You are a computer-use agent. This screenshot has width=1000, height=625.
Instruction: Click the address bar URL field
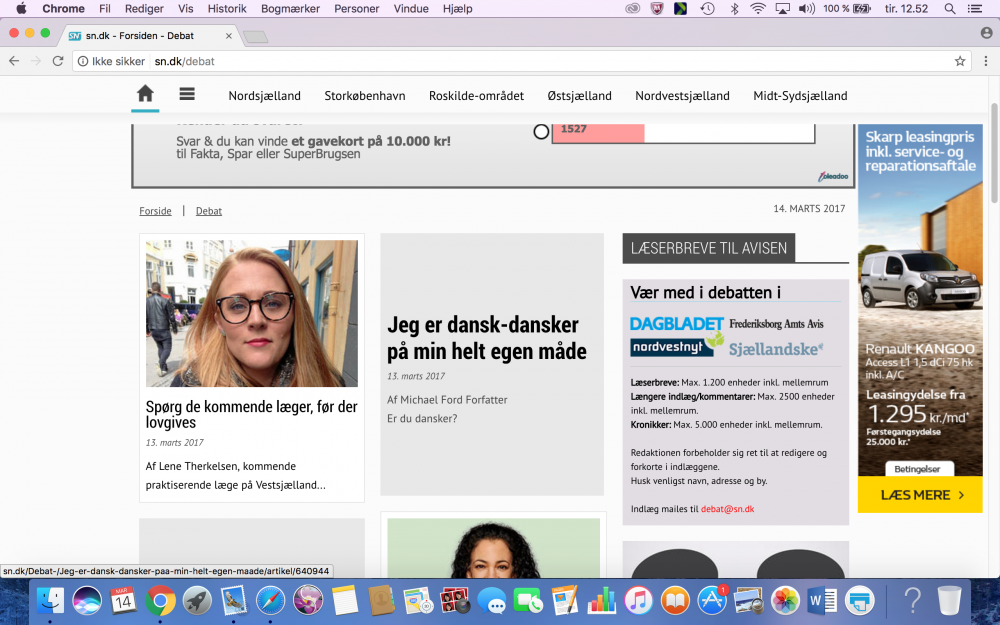[x=500, y=61]
